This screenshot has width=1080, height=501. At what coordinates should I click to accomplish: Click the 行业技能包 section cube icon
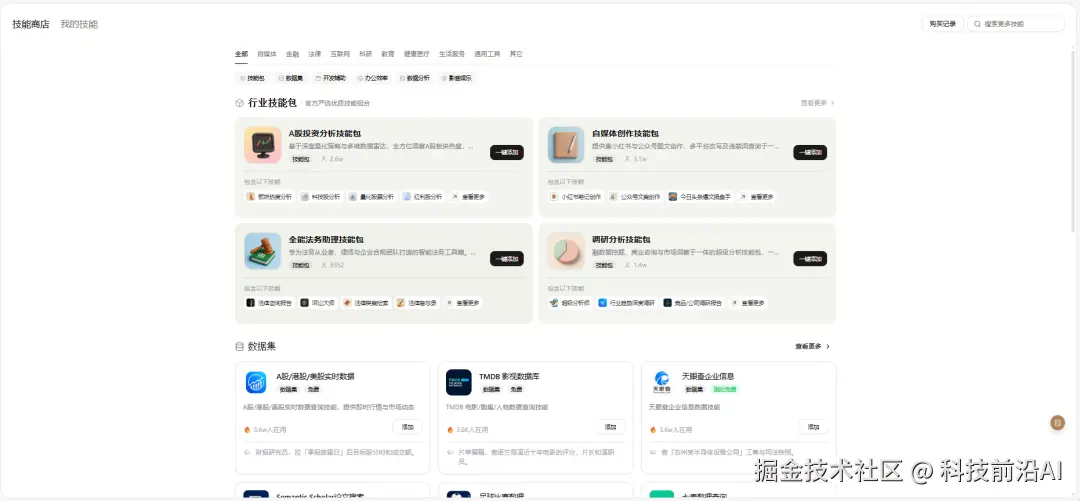tap(240, 103)
